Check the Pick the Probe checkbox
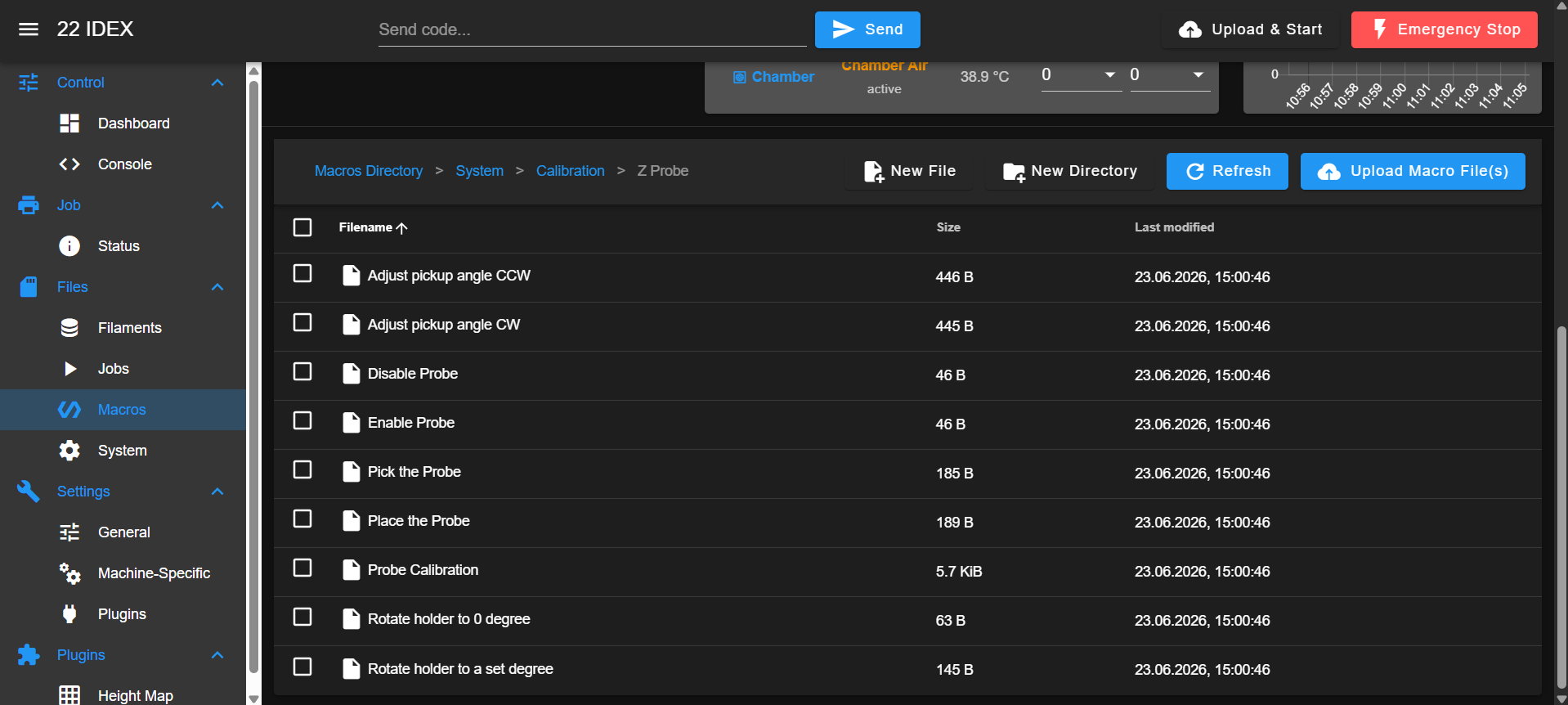Image resolution: width=1568 pixels, height=705 pixels. 302,469
